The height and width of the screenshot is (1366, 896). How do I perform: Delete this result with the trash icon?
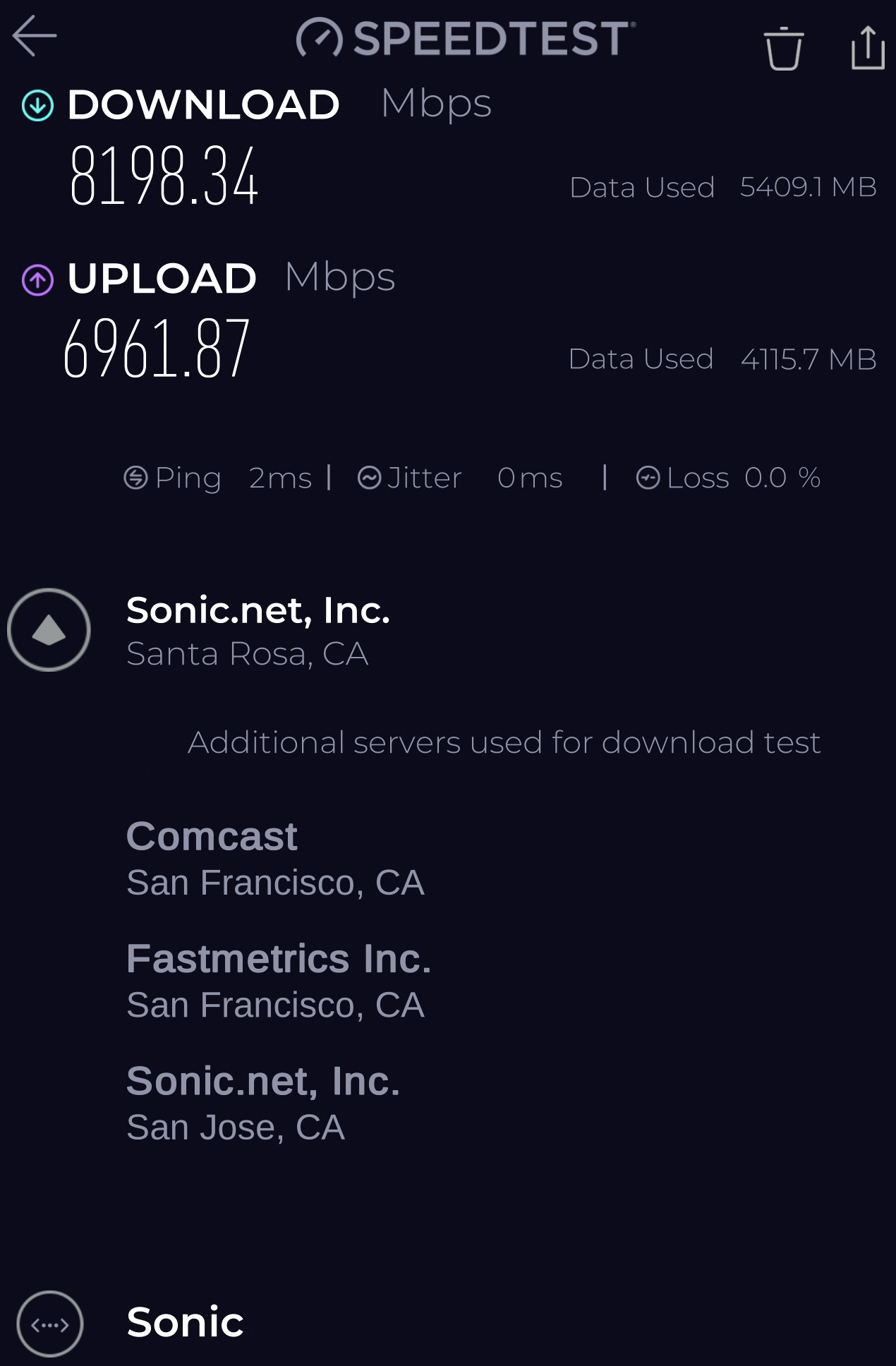[x=784, y=48]
